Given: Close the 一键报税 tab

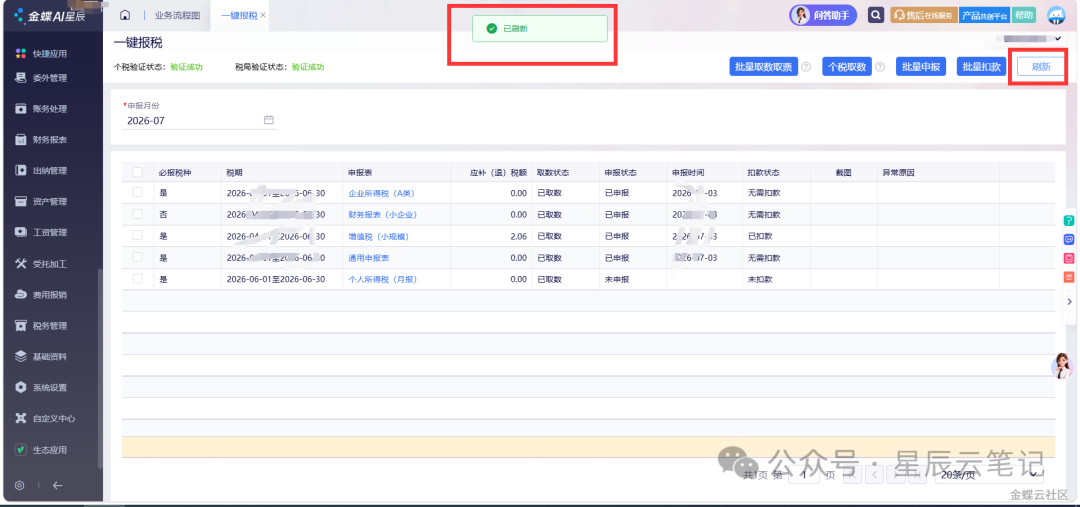Looking at the screenshot, I should 263,15.
